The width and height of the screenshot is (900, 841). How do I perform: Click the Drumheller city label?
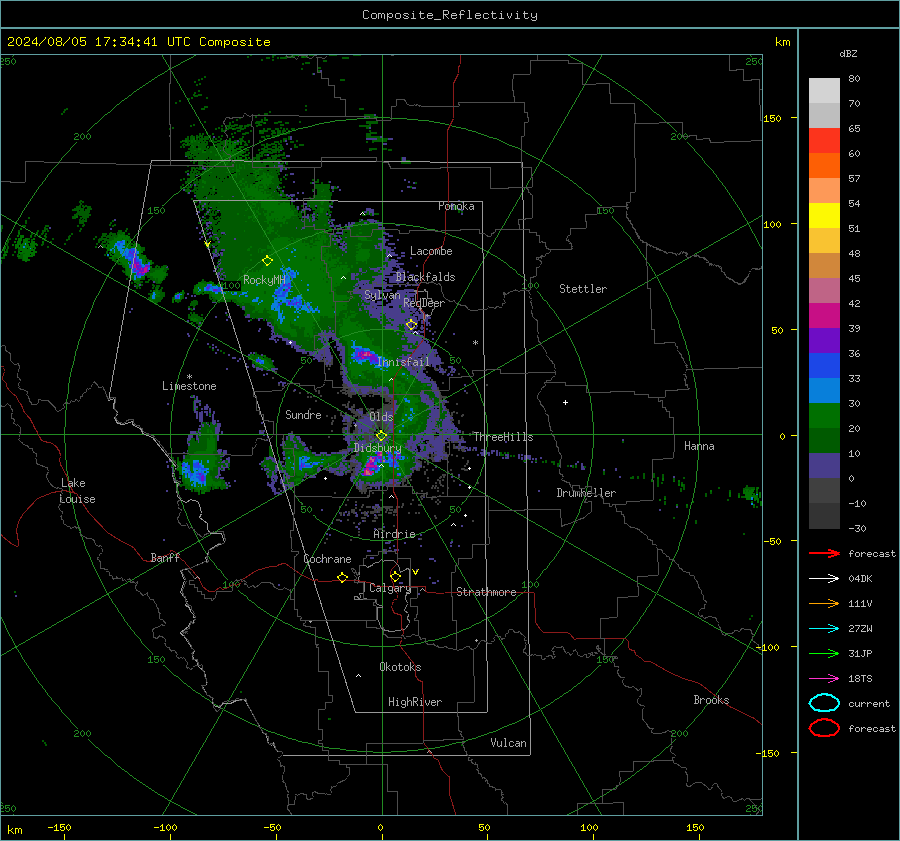click(x=586, y=493)
